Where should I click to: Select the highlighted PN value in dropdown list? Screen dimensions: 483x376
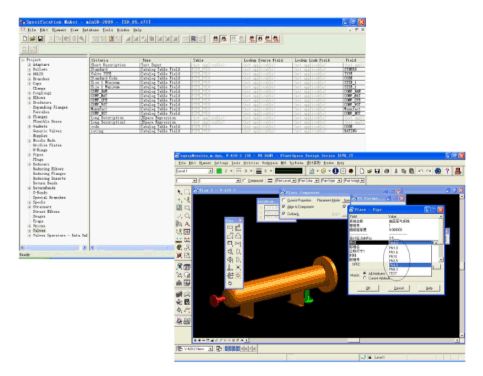(x=410, y=265)
